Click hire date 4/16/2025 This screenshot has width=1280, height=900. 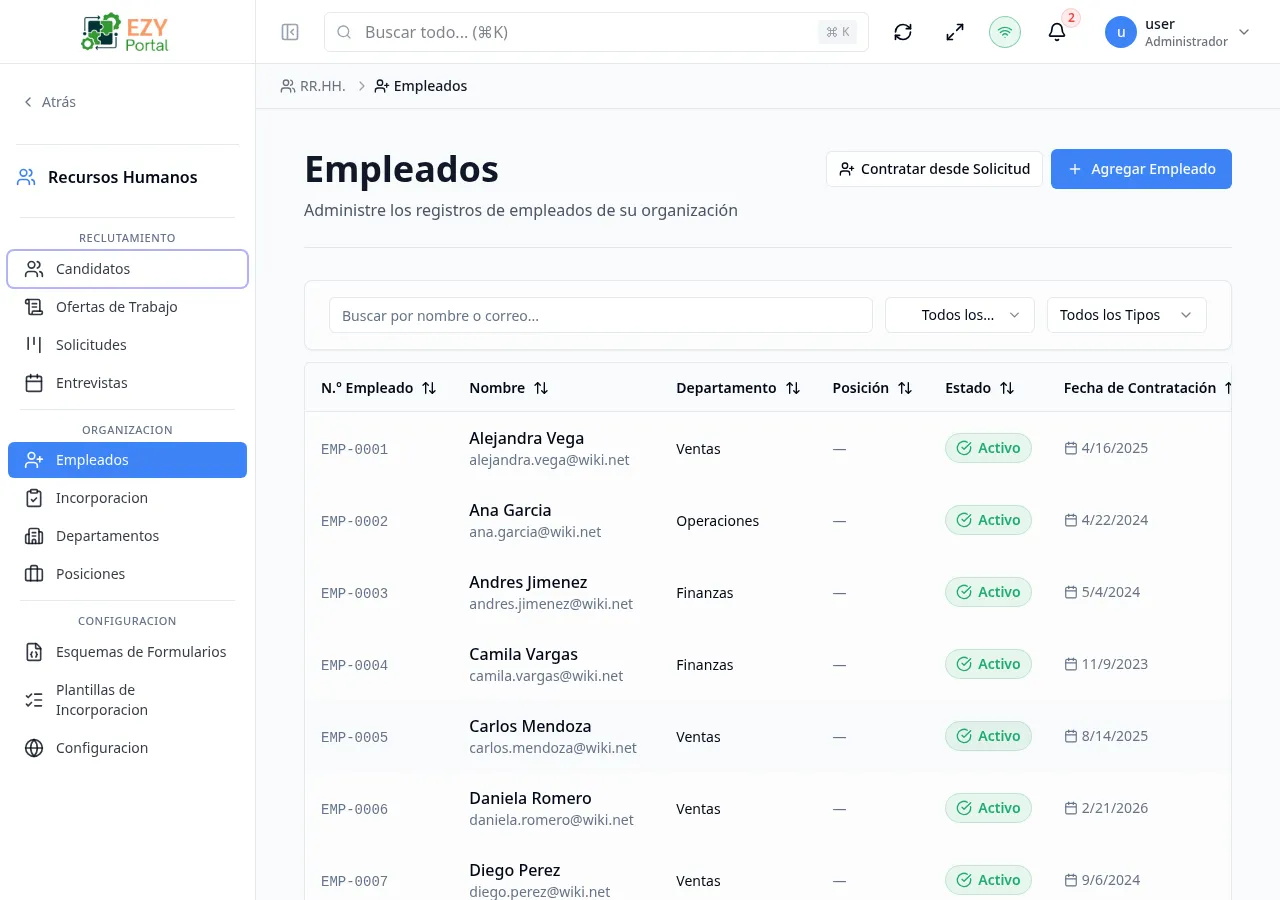coord(1114,448)
